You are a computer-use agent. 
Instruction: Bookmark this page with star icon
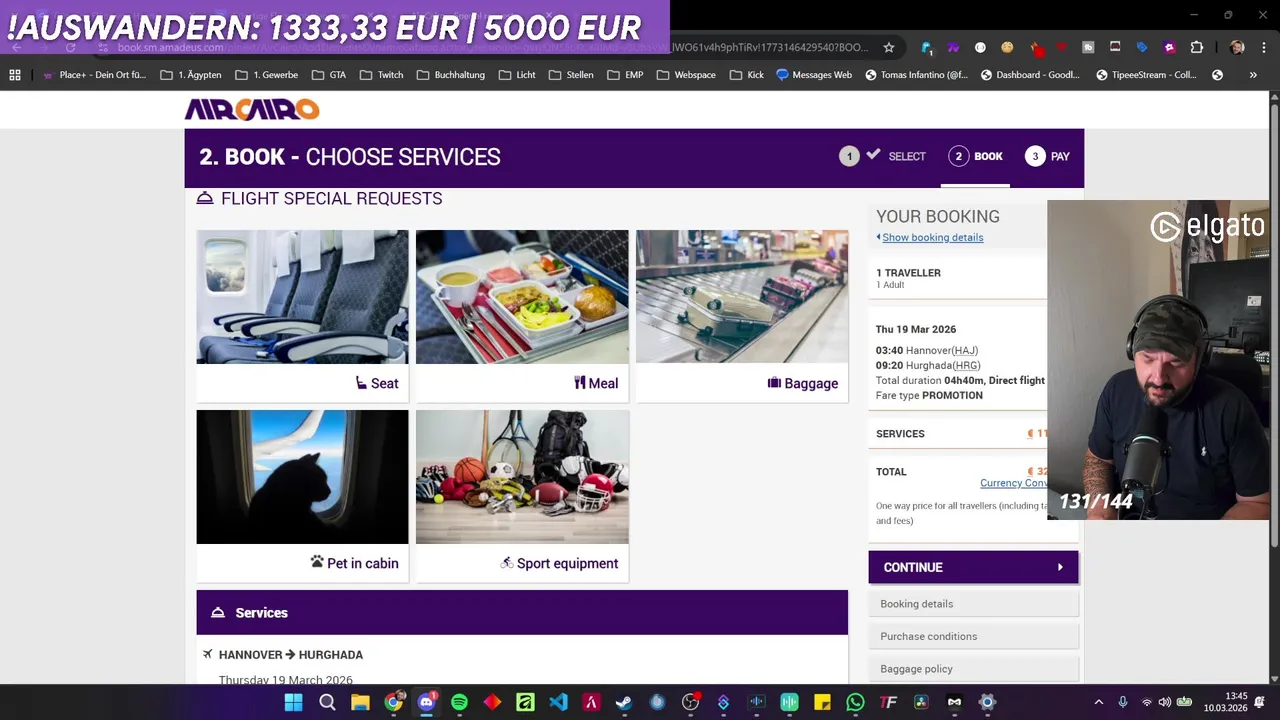pos(888,47)
